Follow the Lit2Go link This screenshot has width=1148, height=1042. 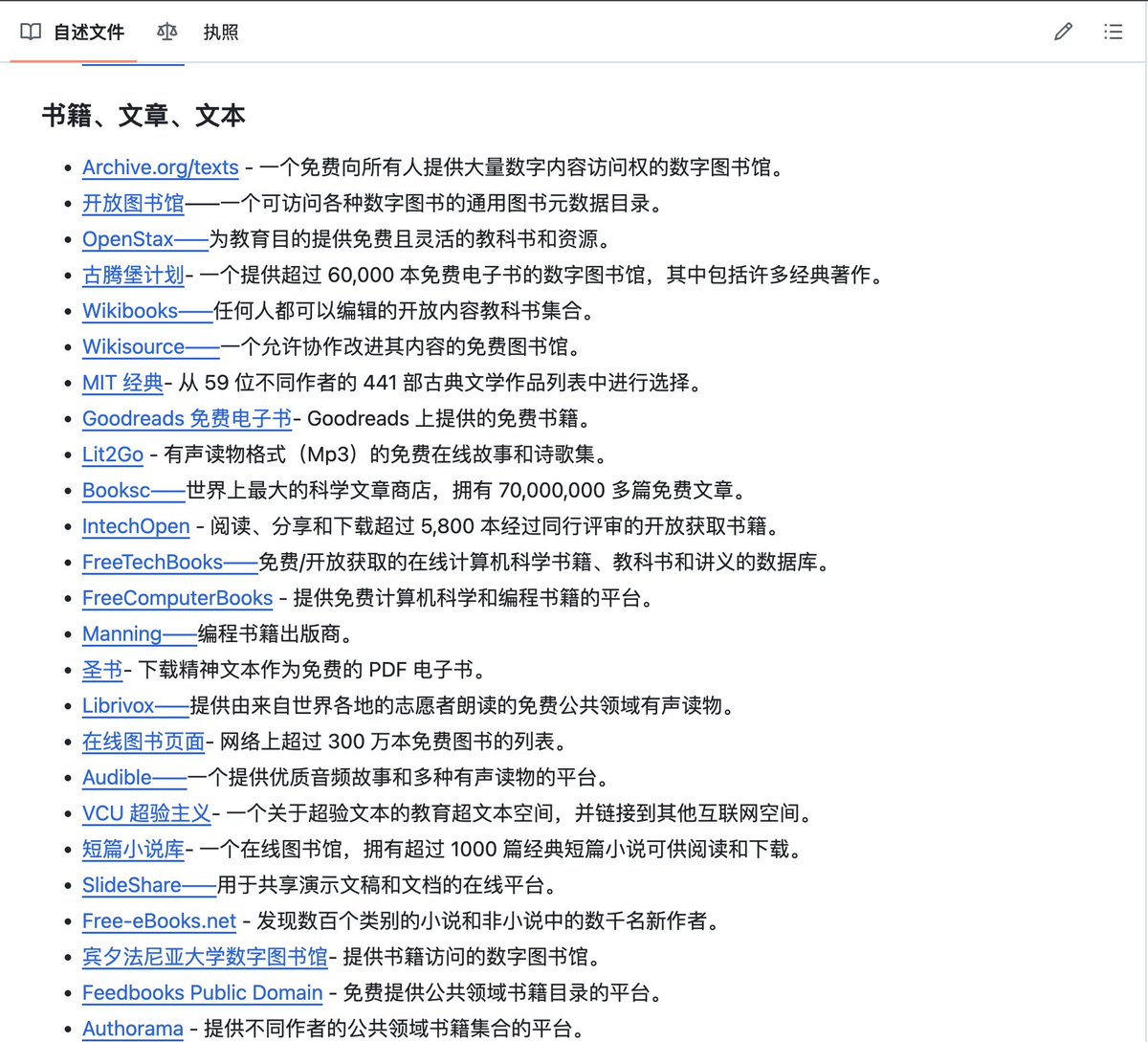coord(113,454)
